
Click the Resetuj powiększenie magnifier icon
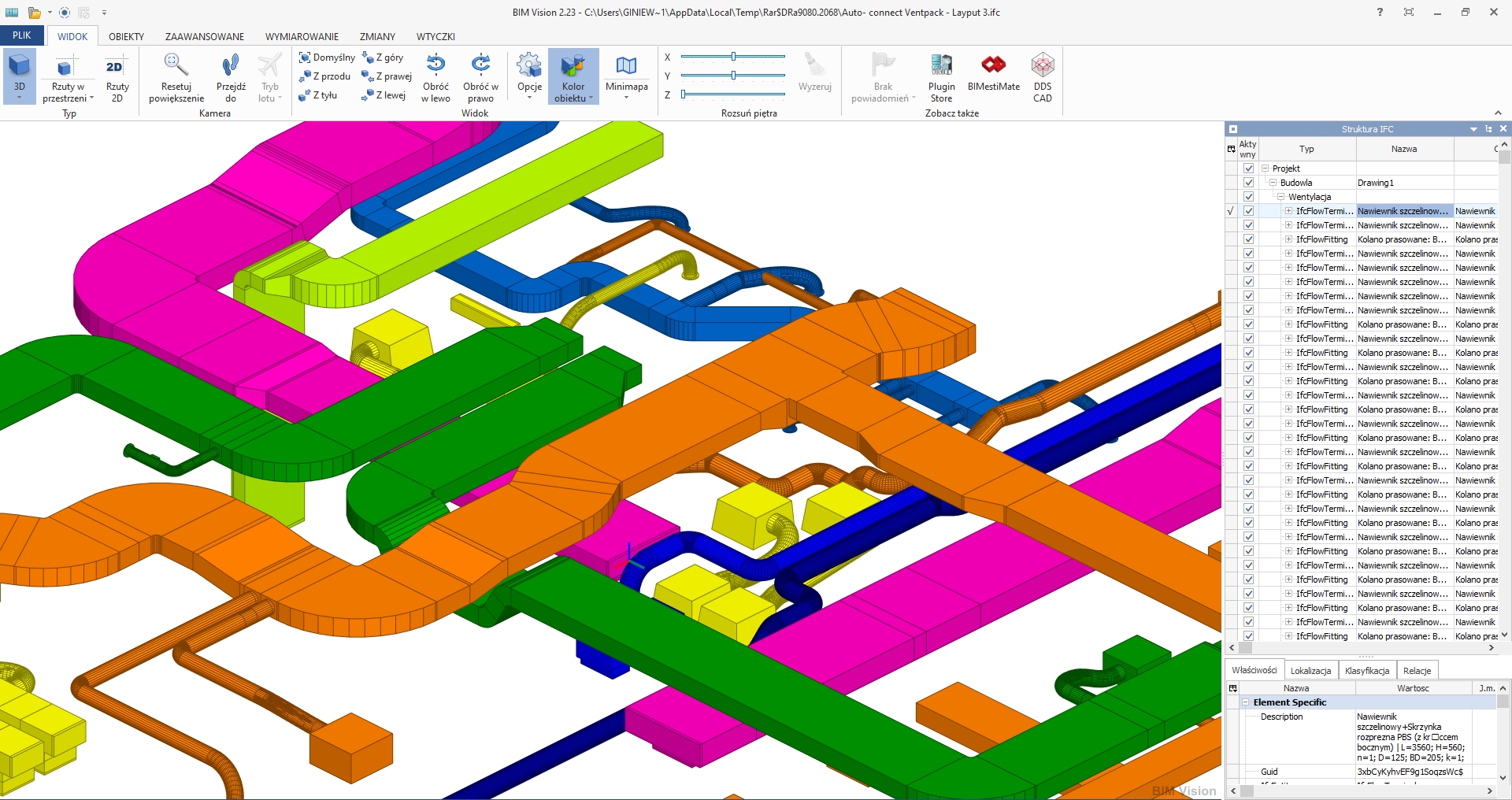[176, 66]
